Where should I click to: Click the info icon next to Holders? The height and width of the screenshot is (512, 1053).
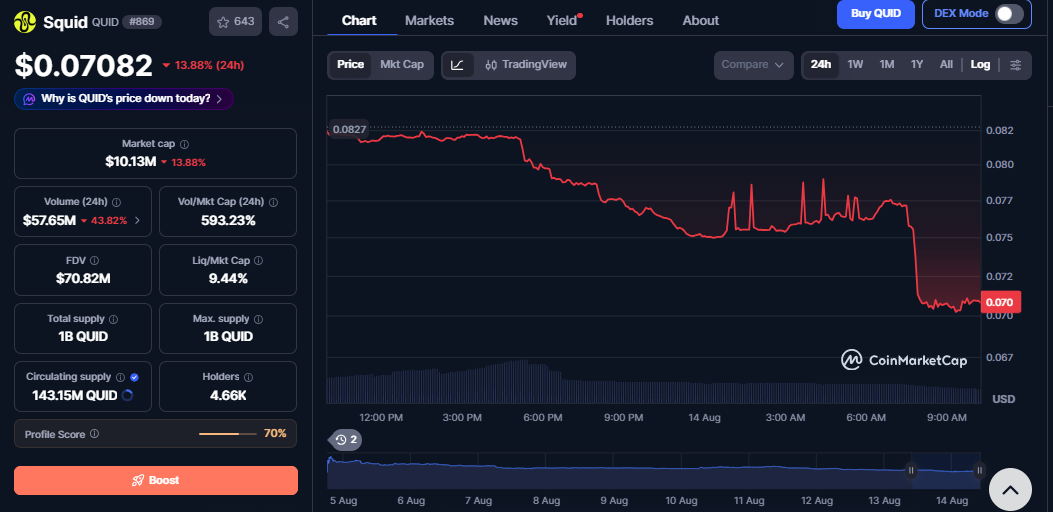[248, 377]
